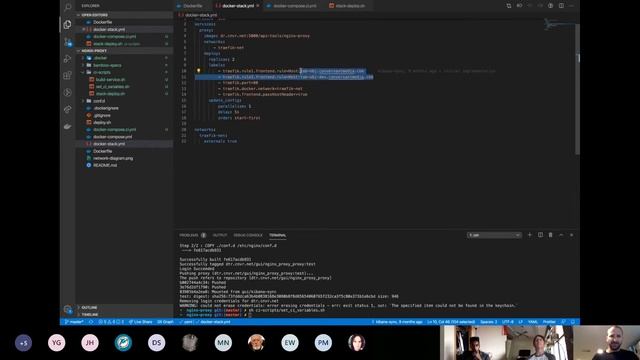Close the docker-stack.yml editor tab
Image resolution: width=640 pixels, height=360 pixels.
258,6
